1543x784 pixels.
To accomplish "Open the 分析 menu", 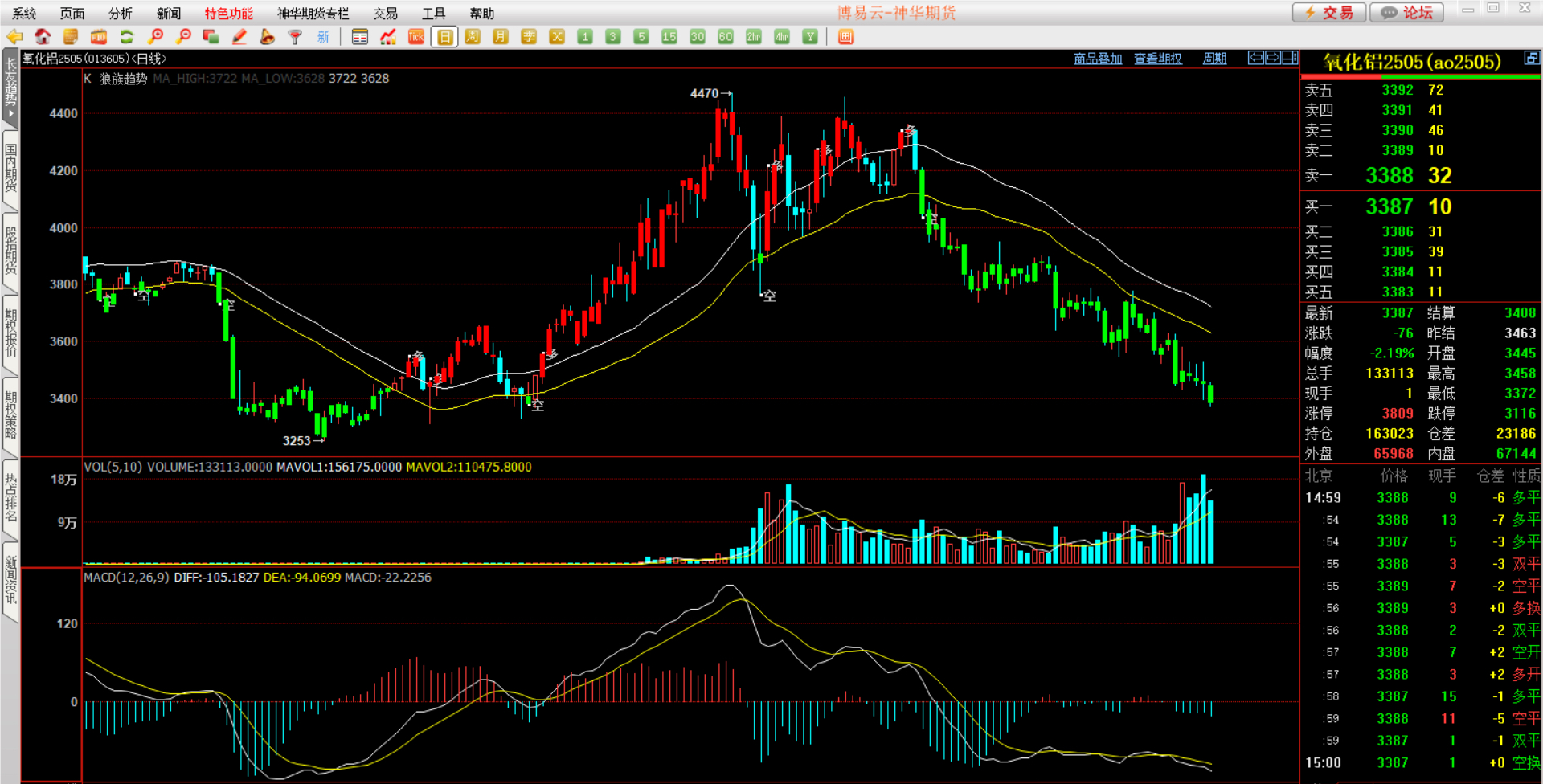I will click(x=121, y=14).
